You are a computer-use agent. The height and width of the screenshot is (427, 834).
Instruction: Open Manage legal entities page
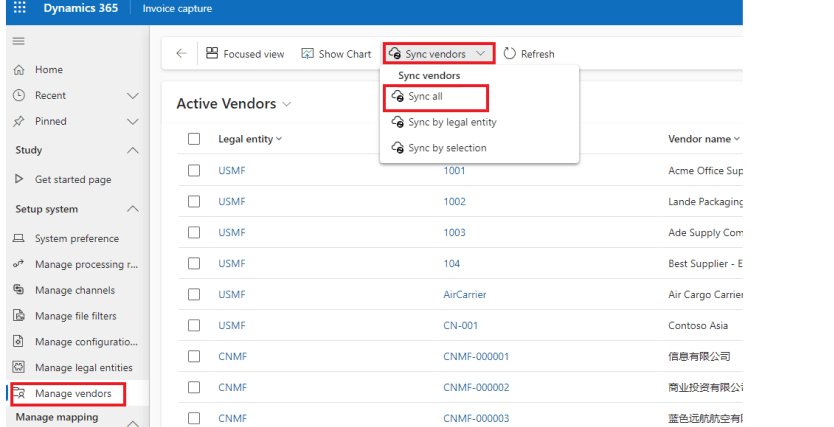tap(85, 368)
